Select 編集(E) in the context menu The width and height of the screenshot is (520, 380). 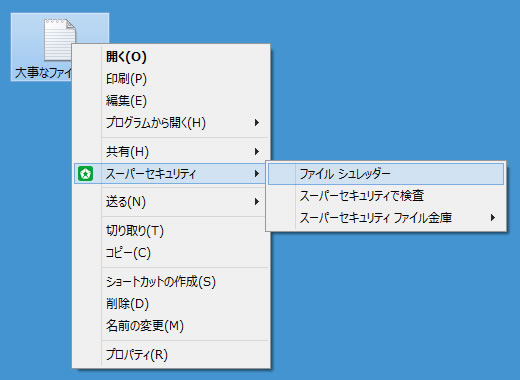[171, 101]
